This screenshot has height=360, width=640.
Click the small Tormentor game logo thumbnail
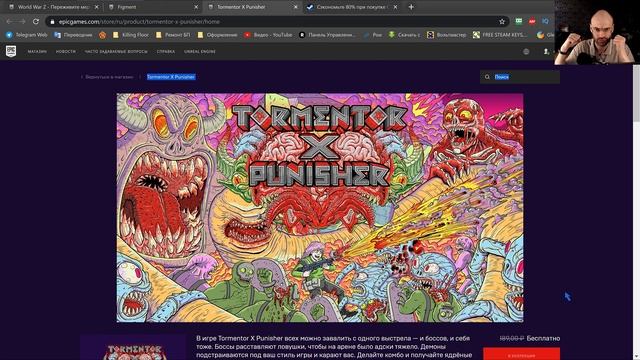tap(133, 348)
